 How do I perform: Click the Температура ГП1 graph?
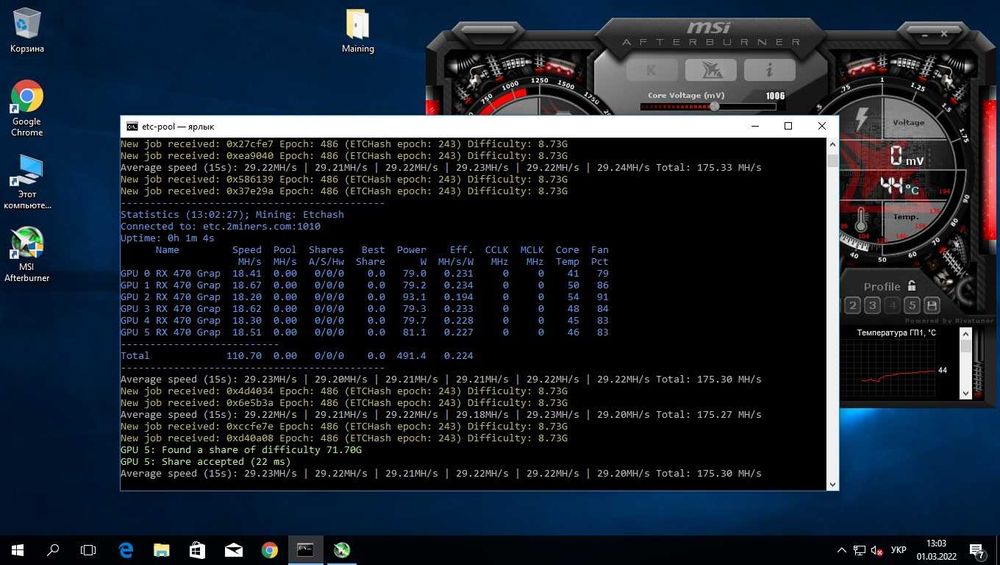[898, 367]
